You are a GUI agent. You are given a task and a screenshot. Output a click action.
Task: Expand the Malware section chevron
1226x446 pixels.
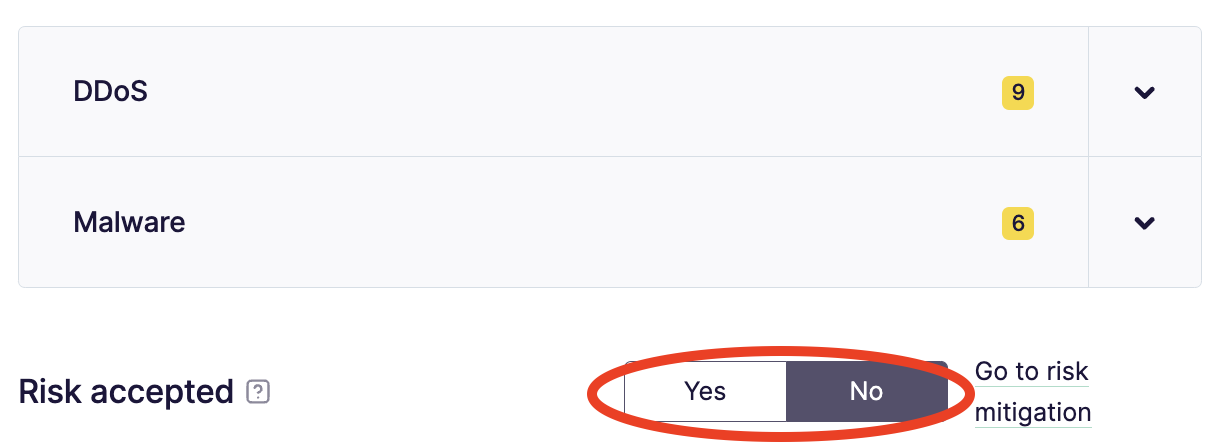pyautogui.click(x=1144, y=222)
